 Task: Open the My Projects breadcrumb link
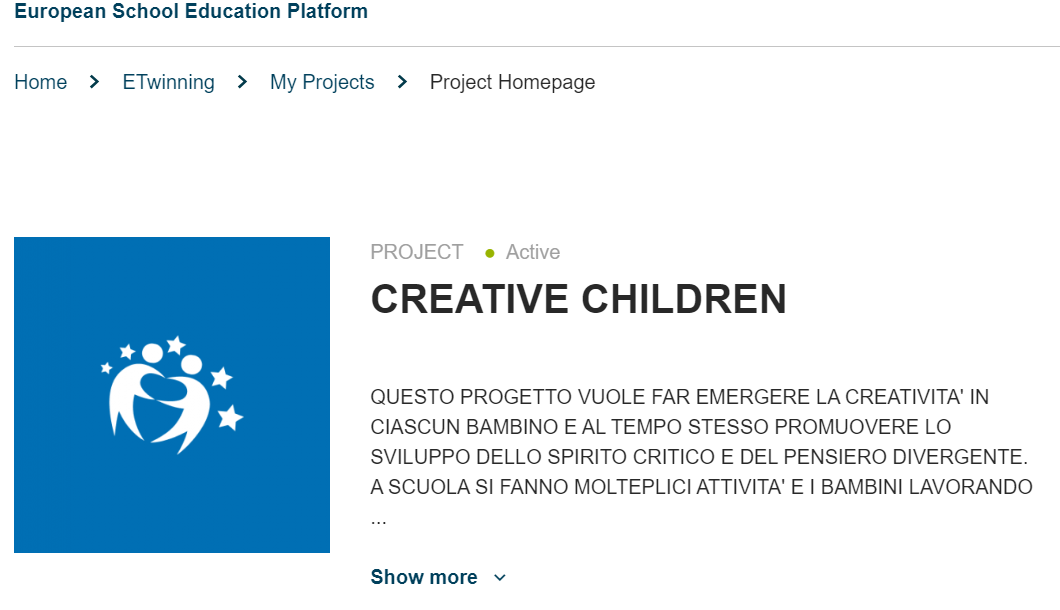click(322, 82)
